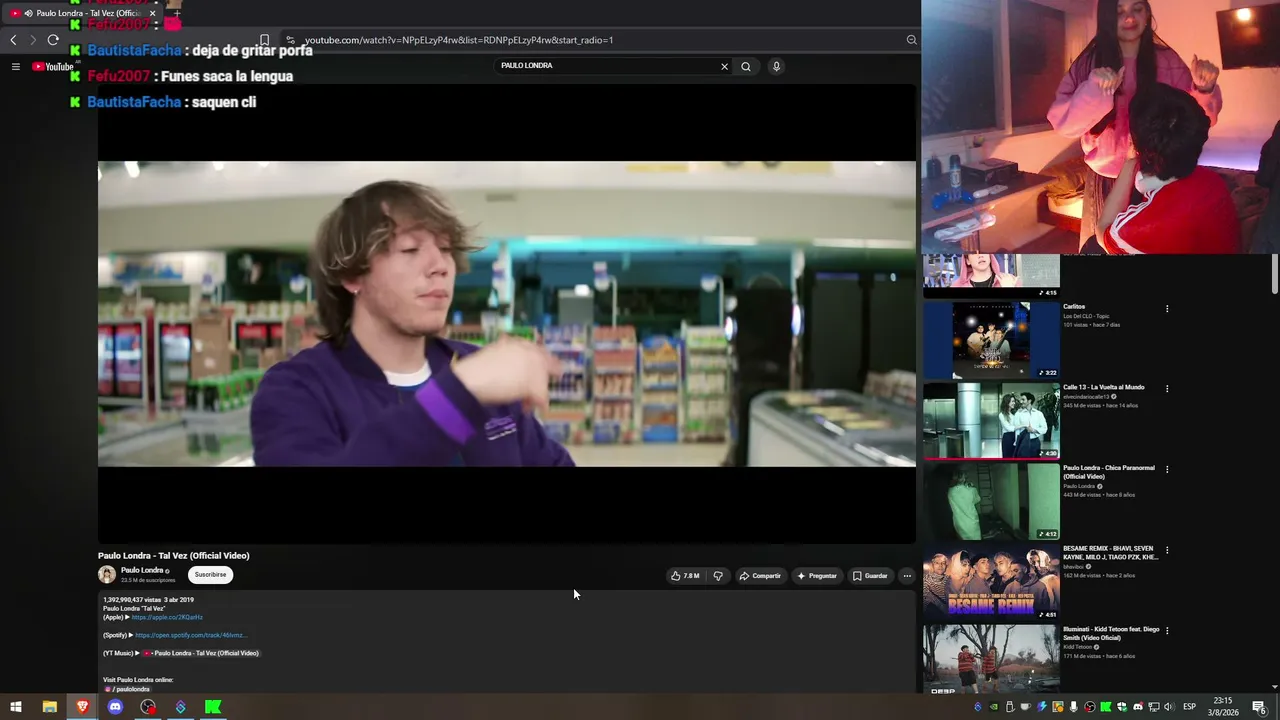Open 'Calle 13 - La Vuelta al Mundo' title

(1104, 387)
